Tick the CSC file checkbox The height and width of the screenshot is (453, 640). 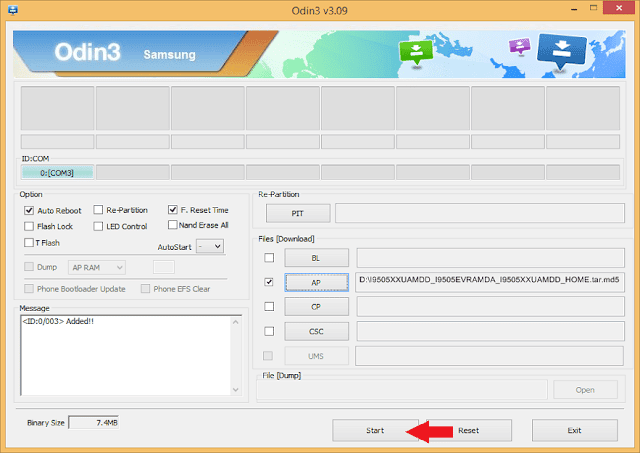[269, 331]
